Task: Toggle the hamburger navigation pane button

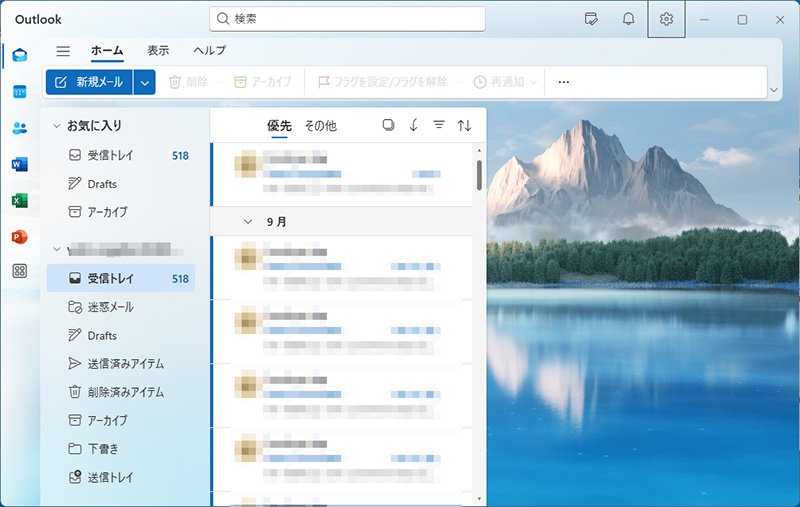Action: click(x=63, y=51)
